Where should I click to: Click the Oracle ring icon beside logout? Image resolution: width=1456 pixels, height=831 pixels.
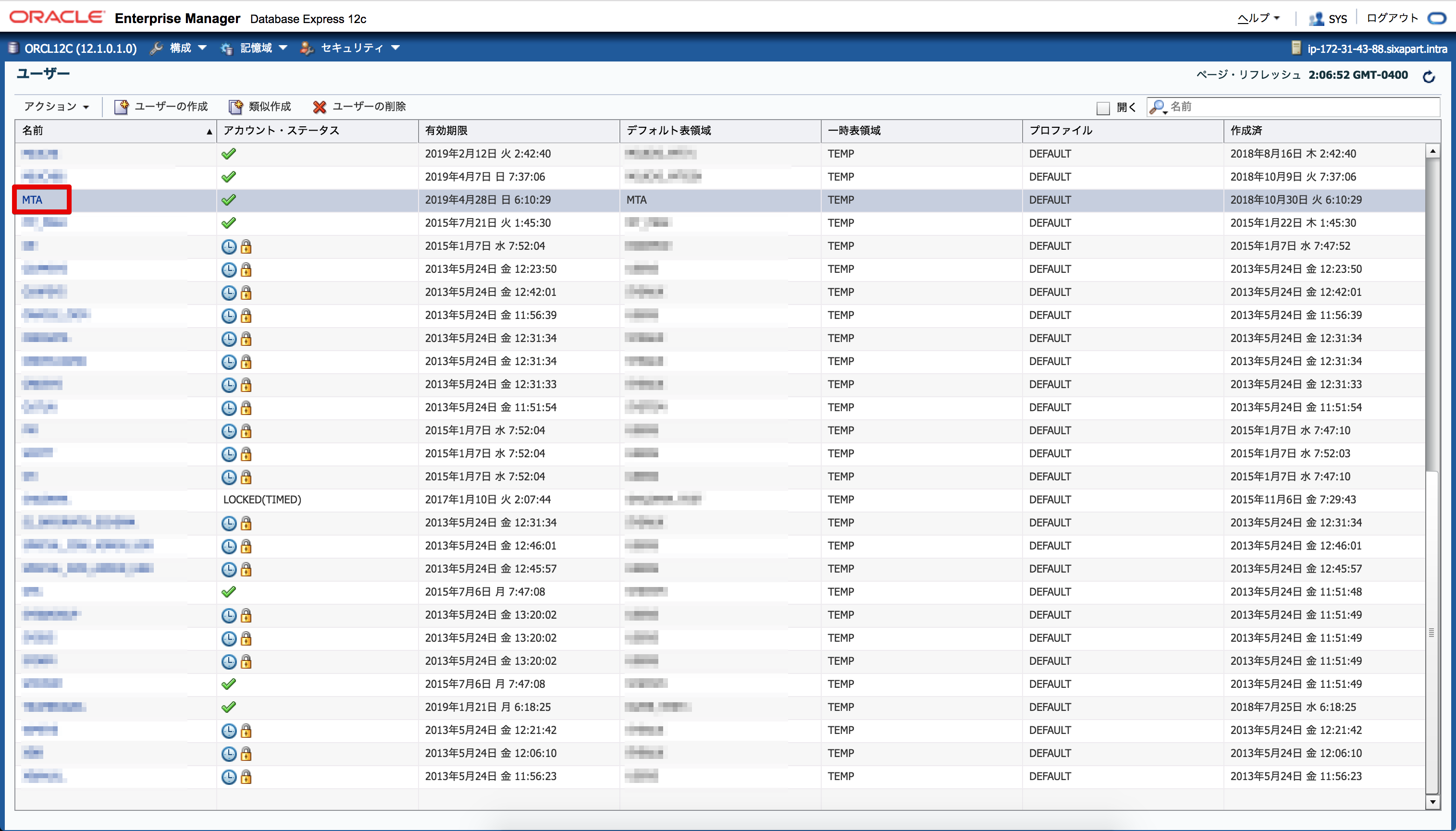(1437, 18)
